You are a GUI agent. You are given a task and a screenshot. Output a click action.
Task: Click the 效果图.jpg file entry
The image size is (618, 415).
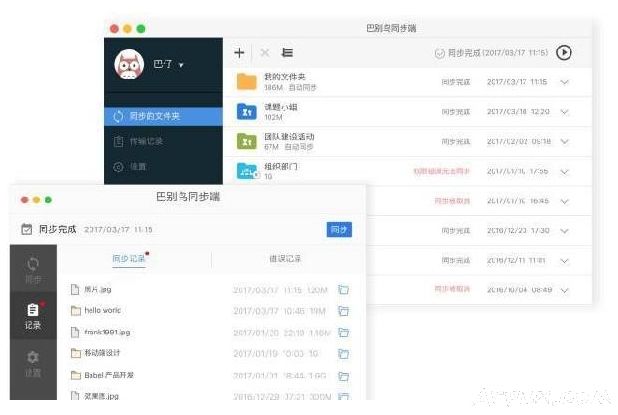pos(101,395)
